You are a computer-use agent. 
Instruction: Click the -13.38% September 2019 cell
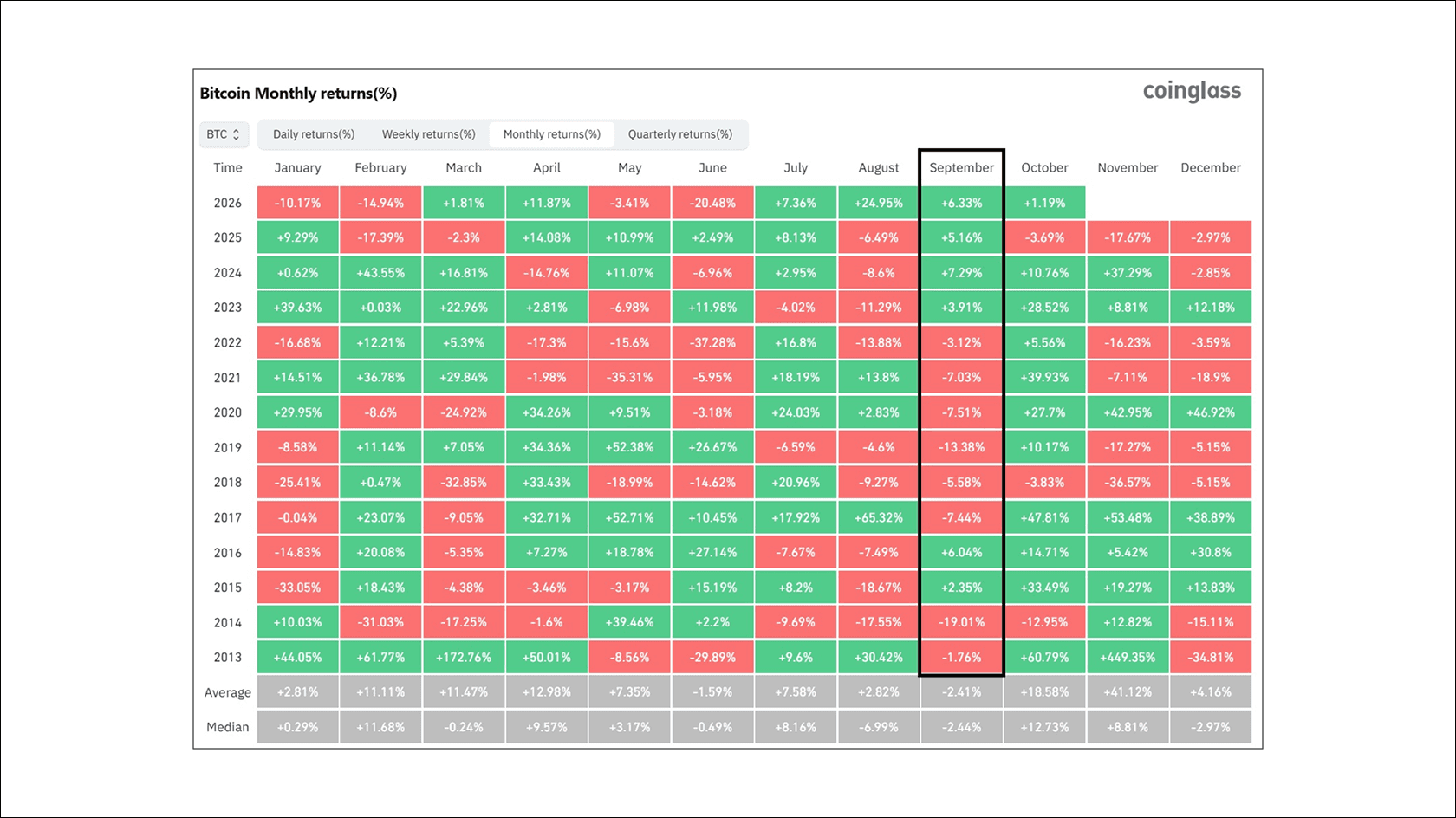coord(962,448)
